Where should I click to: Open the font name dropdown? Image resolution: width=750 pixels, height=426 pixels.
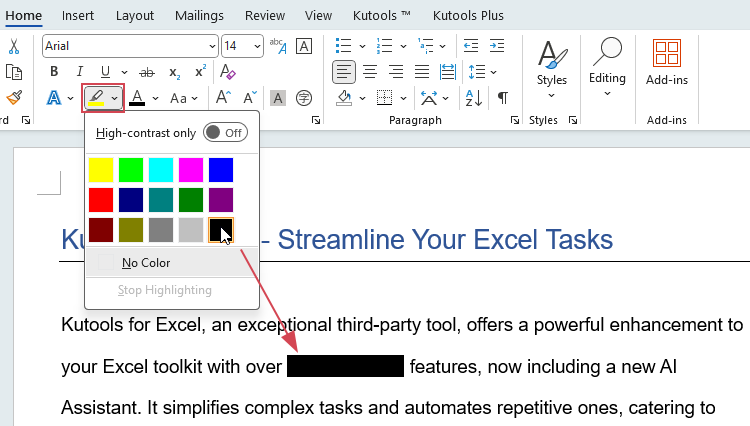coord(212,46)
